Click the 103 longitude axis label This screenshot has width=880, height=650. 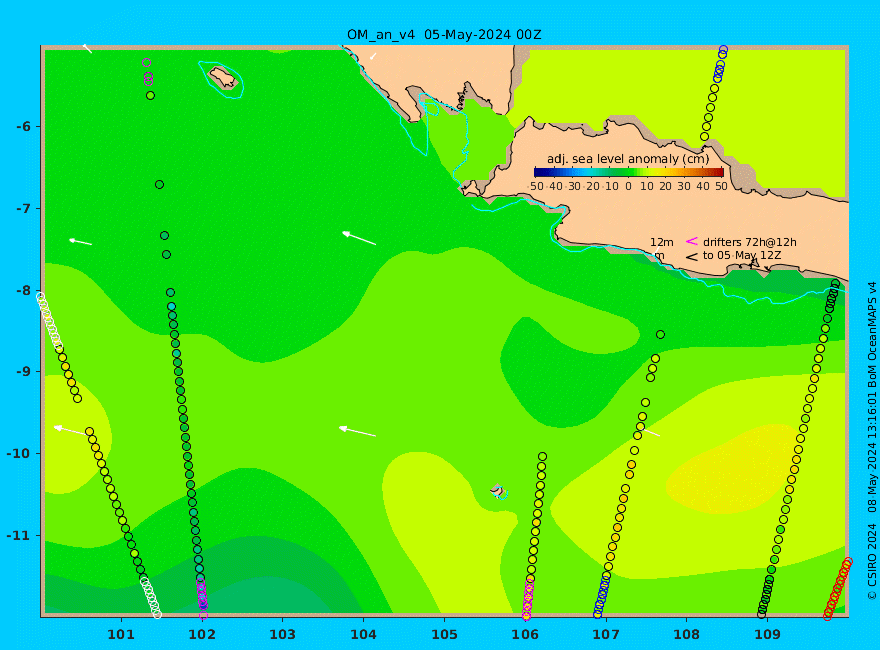click(x=282, y=635)
